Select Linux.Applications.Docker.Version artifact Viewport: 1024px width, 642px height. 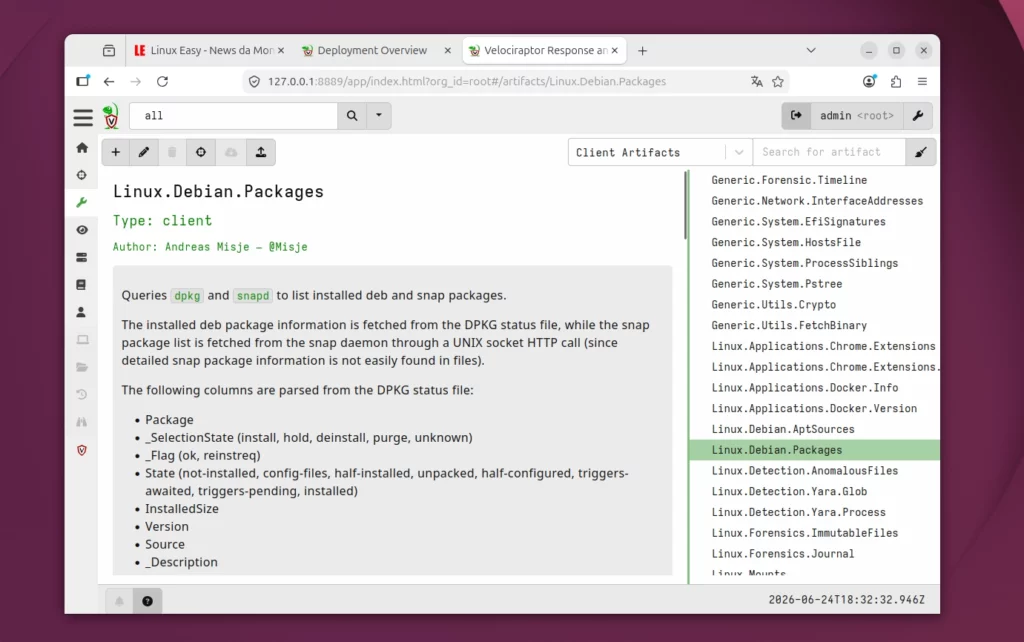pos(814,409)
